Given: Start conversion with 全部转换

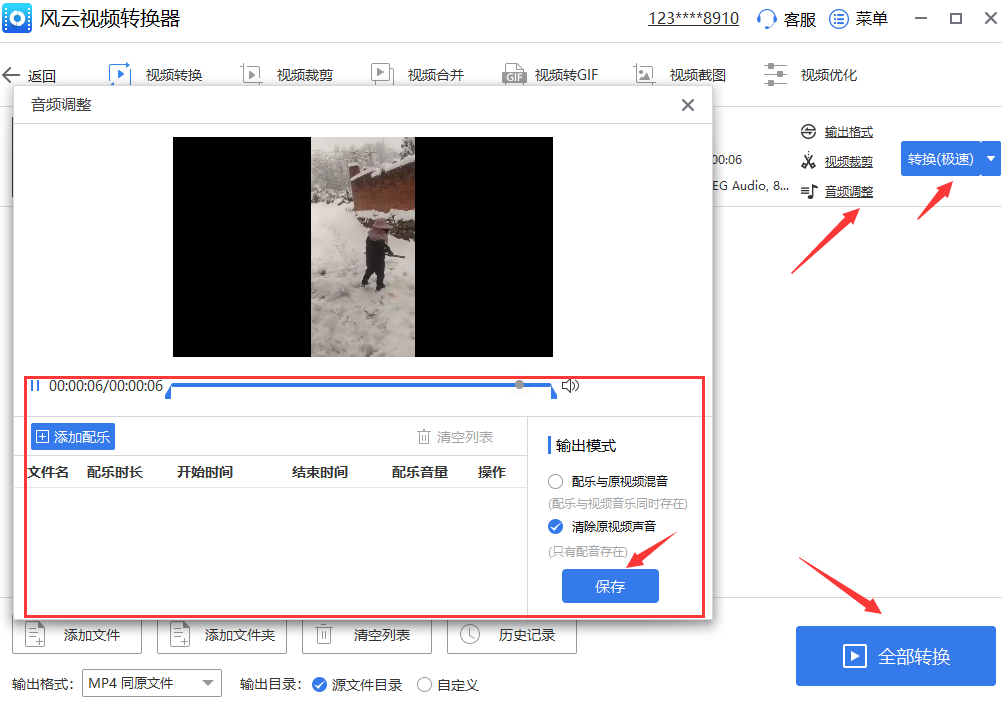Looking at the screenshot, I should 895,656.
